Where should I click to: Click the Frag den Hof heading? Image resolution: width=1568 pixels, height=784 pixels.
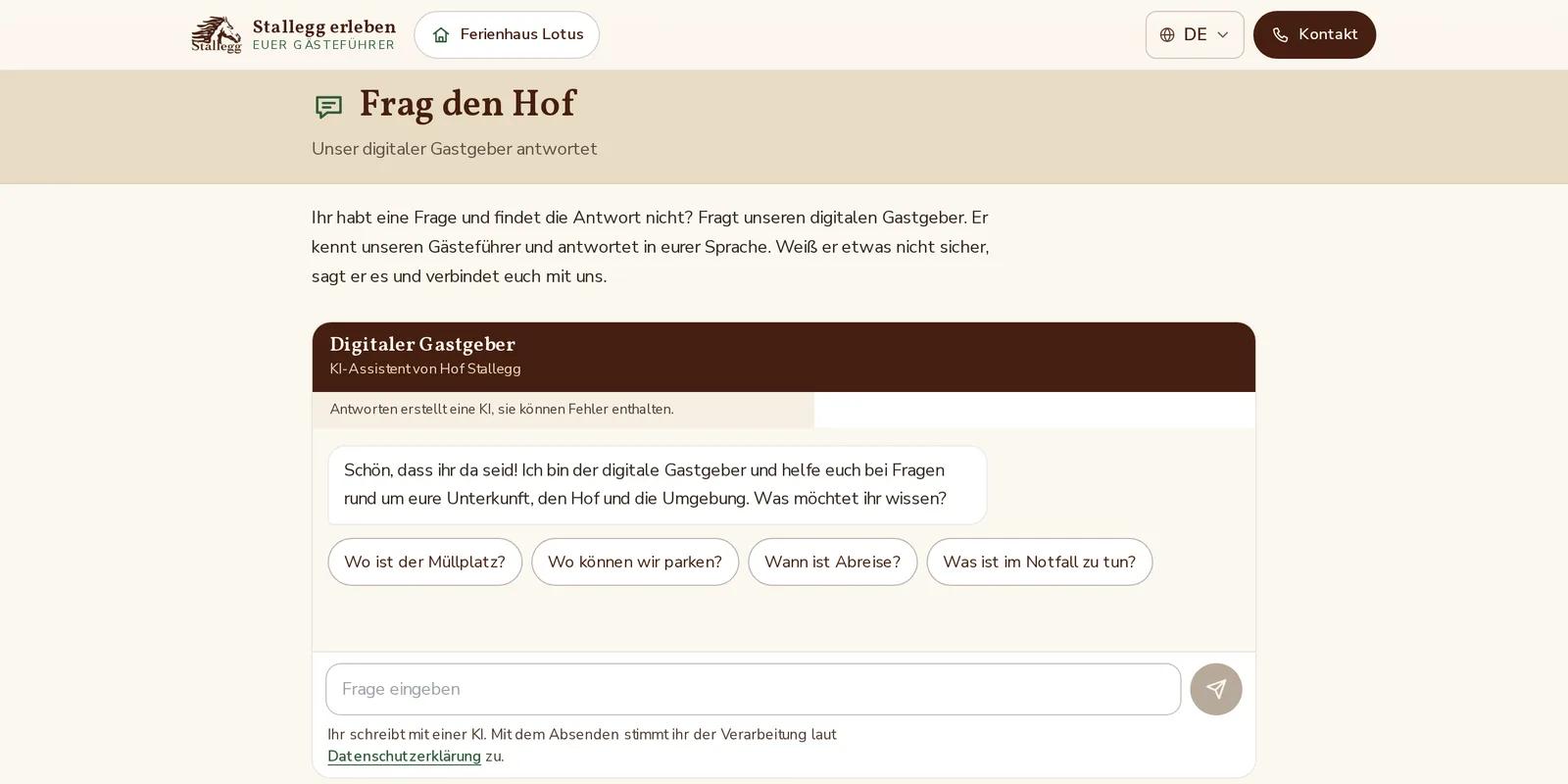click(x=467, y=104)
